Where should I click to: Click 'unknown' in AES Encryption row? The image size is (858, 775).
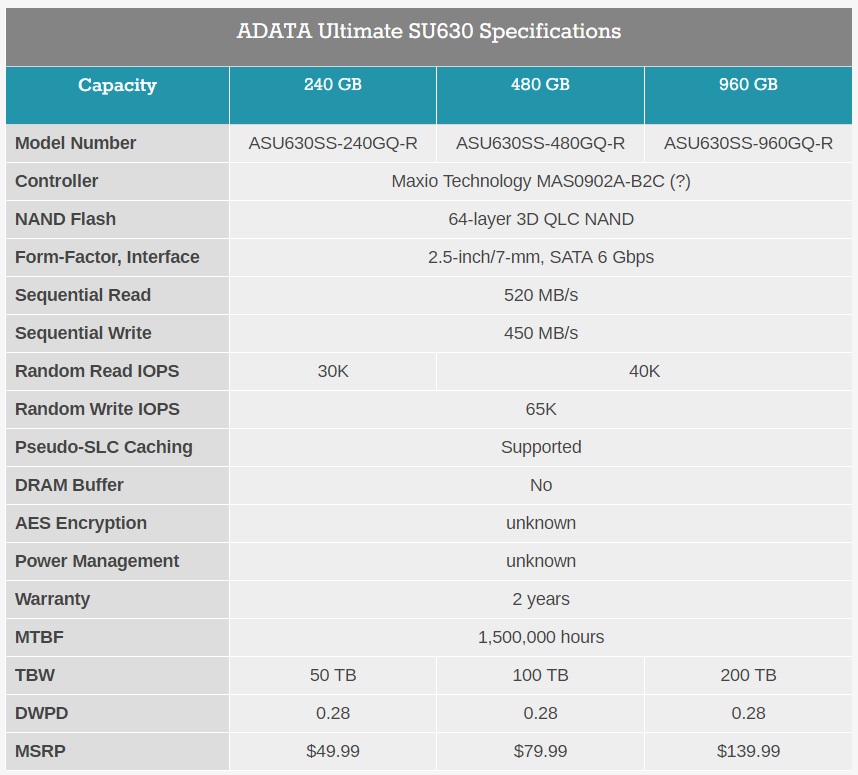[541, 523]
